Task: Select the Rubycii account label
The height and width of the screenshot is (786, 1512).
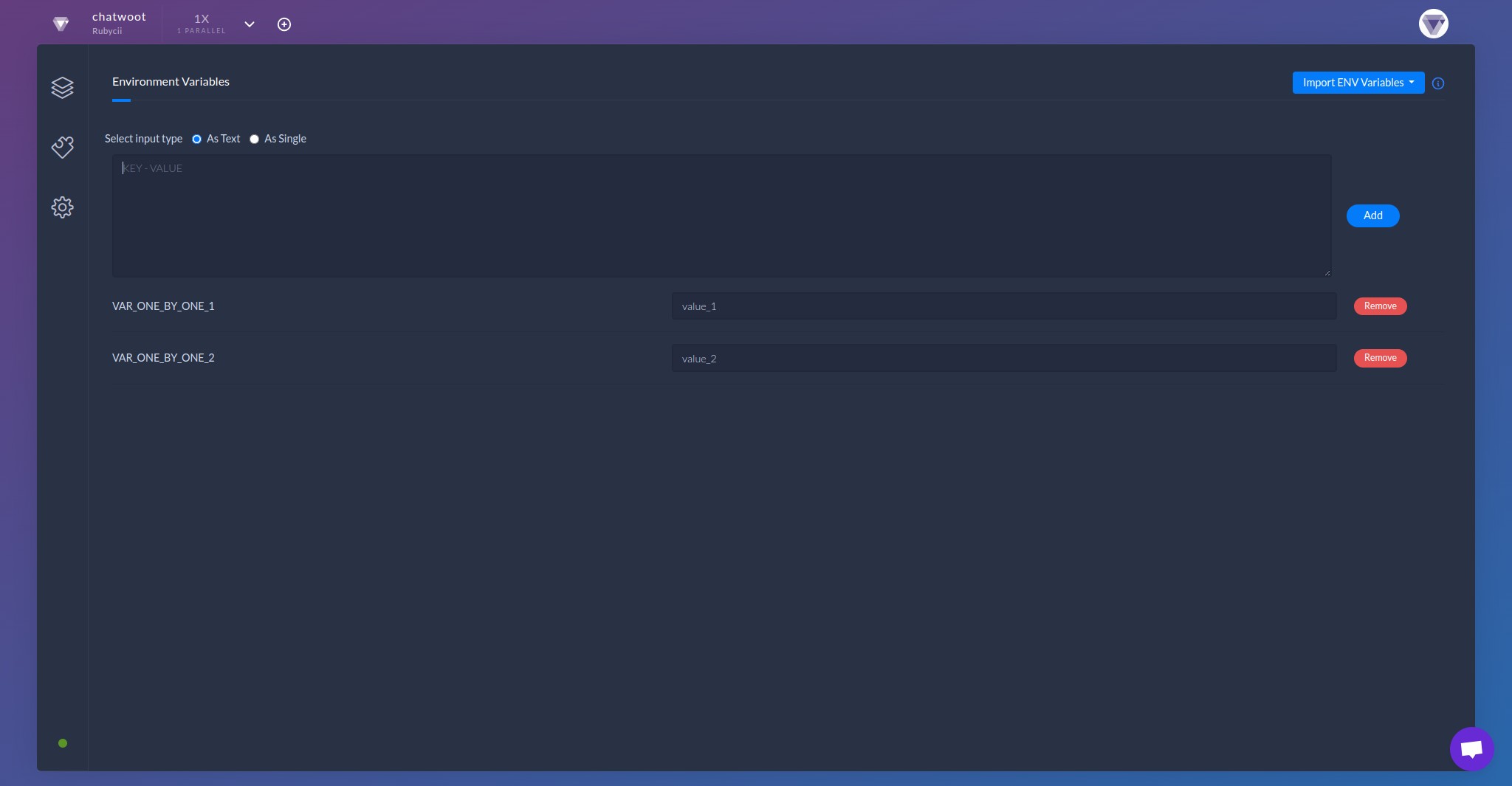Action: (x=107, y=30)
